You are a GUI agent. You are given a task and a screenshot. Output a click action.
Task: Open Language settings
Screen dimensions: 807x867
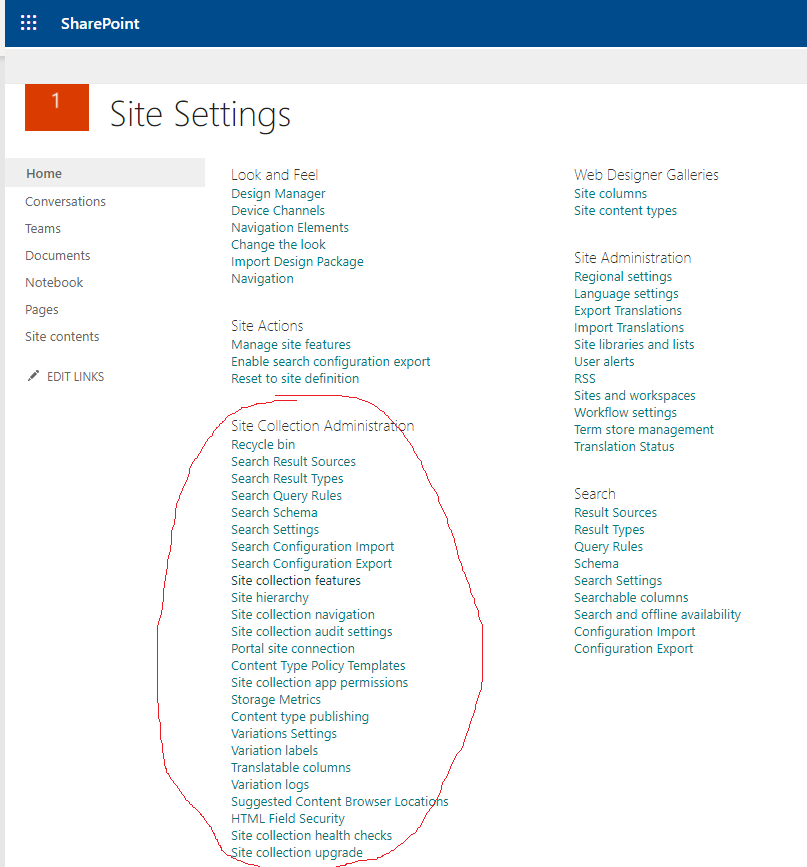click(626, 294)
